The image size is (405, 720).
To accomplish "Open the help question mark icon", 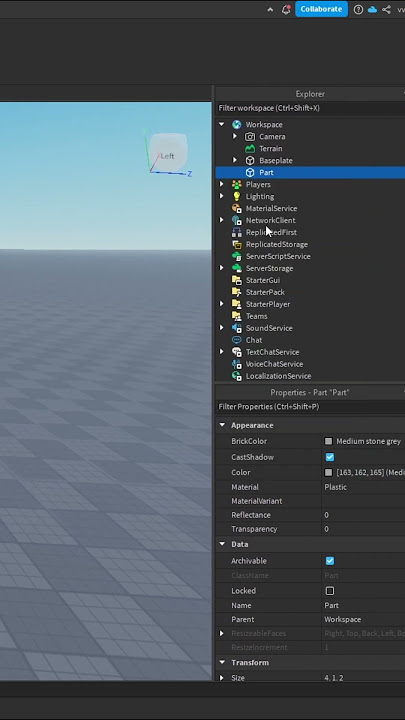I will point(358,10).
